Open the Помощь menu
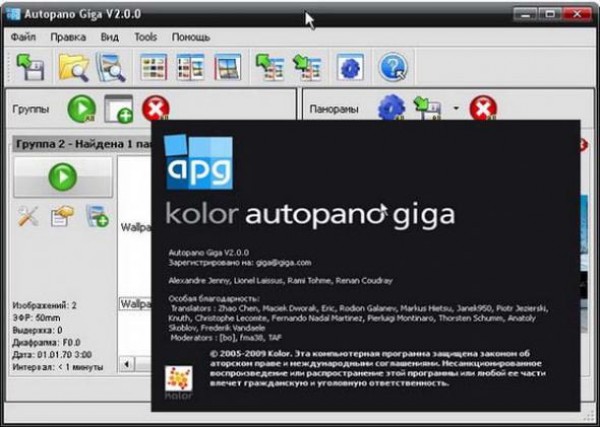 pyautogui.click(x=191, y=37)
